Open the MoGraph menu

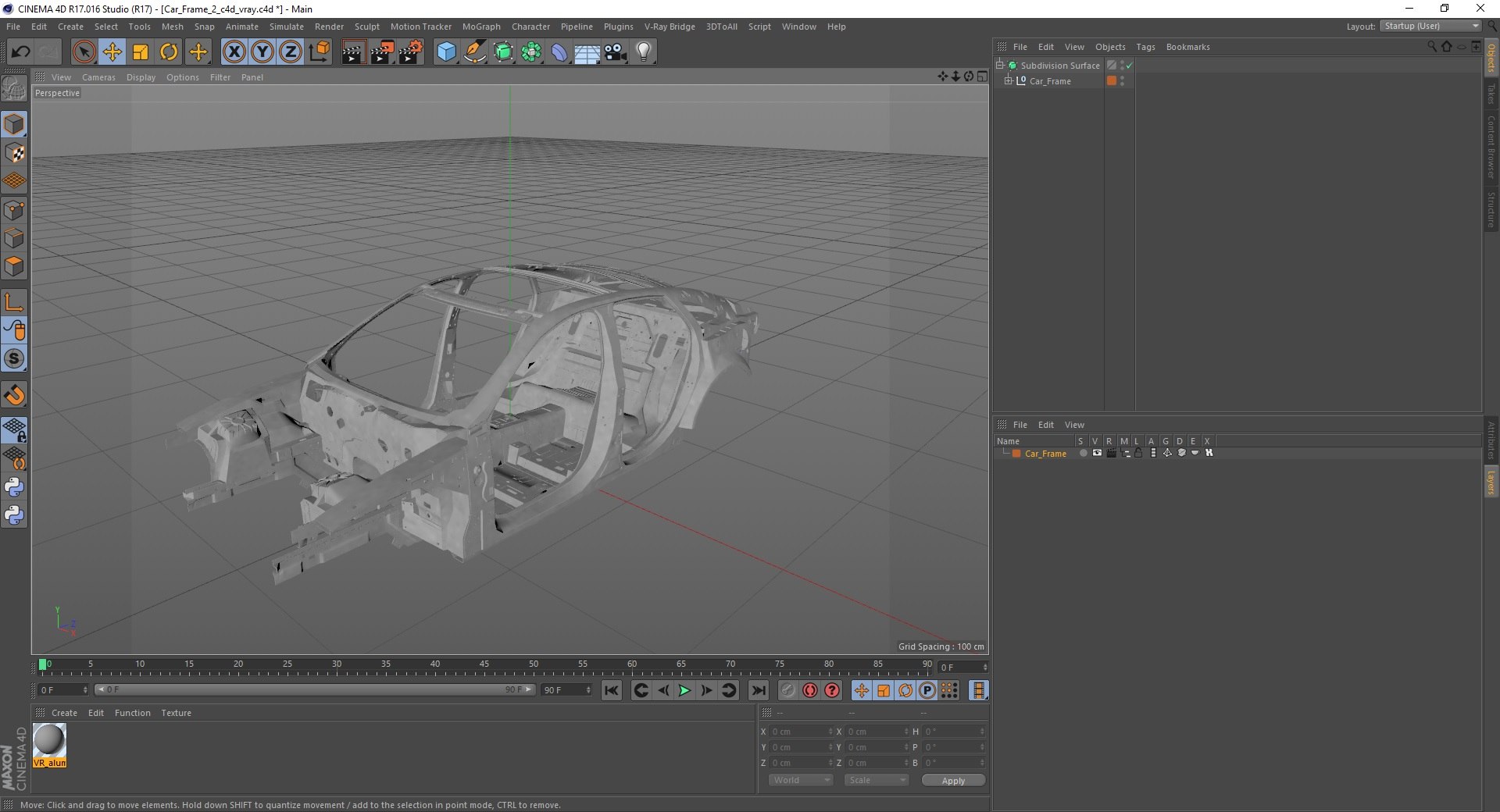tap(481, 27)
